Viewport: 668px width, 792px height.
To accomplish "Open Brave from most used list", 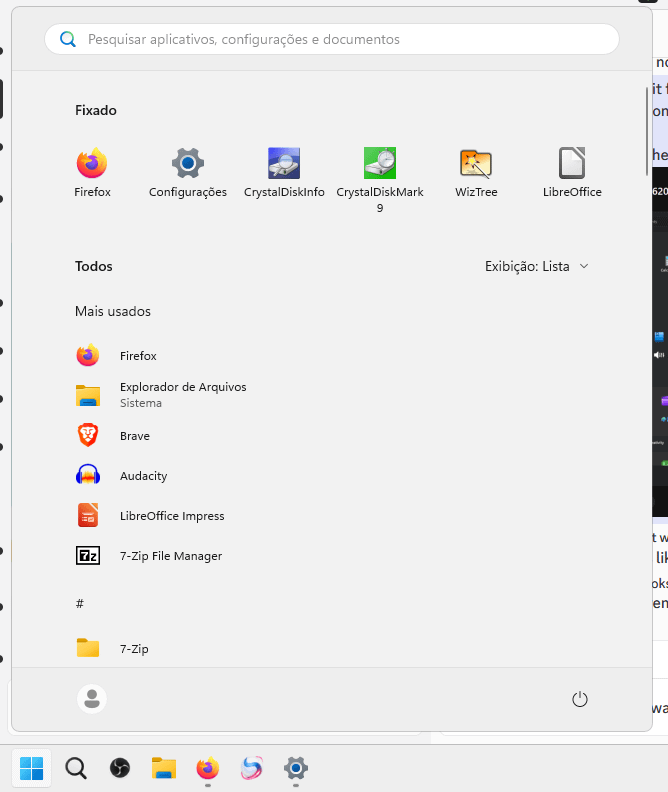I will (x=134, y=436).
